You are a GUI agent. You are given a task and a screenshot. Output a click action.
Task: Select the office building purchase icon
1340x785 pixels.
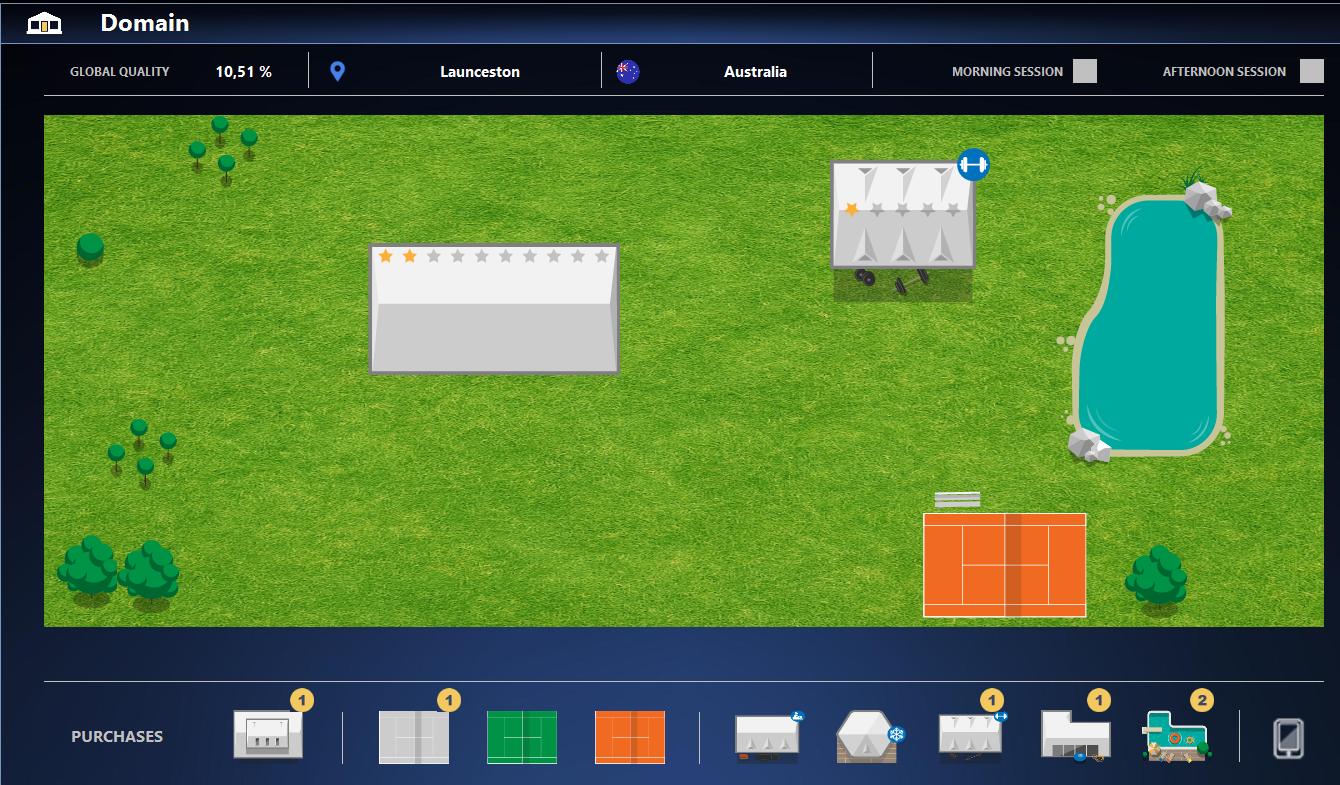(268, 734)
